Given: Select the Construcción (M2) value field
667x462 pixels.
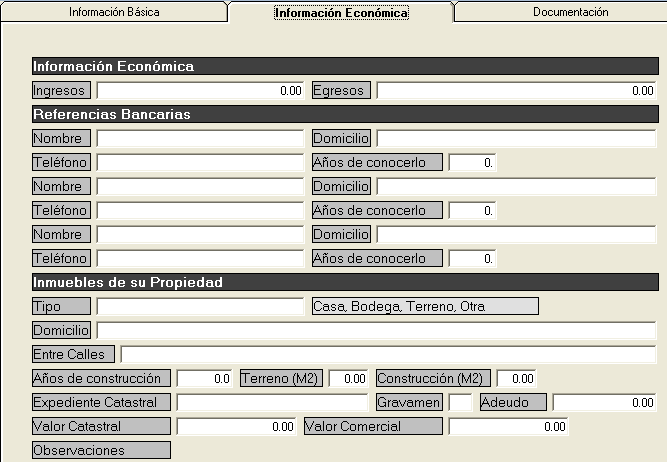Looking at the screenshot, I should coord(517,379).
